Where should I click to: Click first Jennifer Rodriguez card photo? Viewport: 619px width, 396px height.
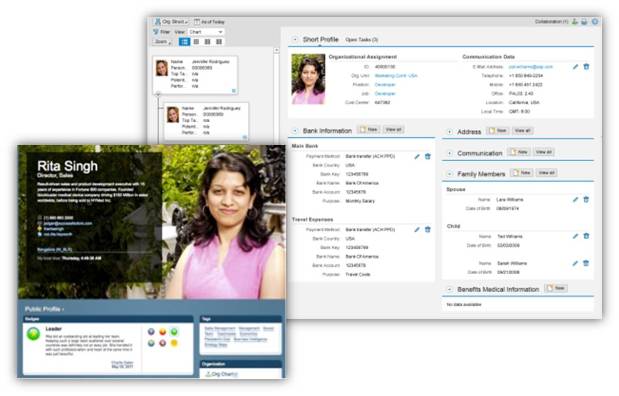coord(161,68)
